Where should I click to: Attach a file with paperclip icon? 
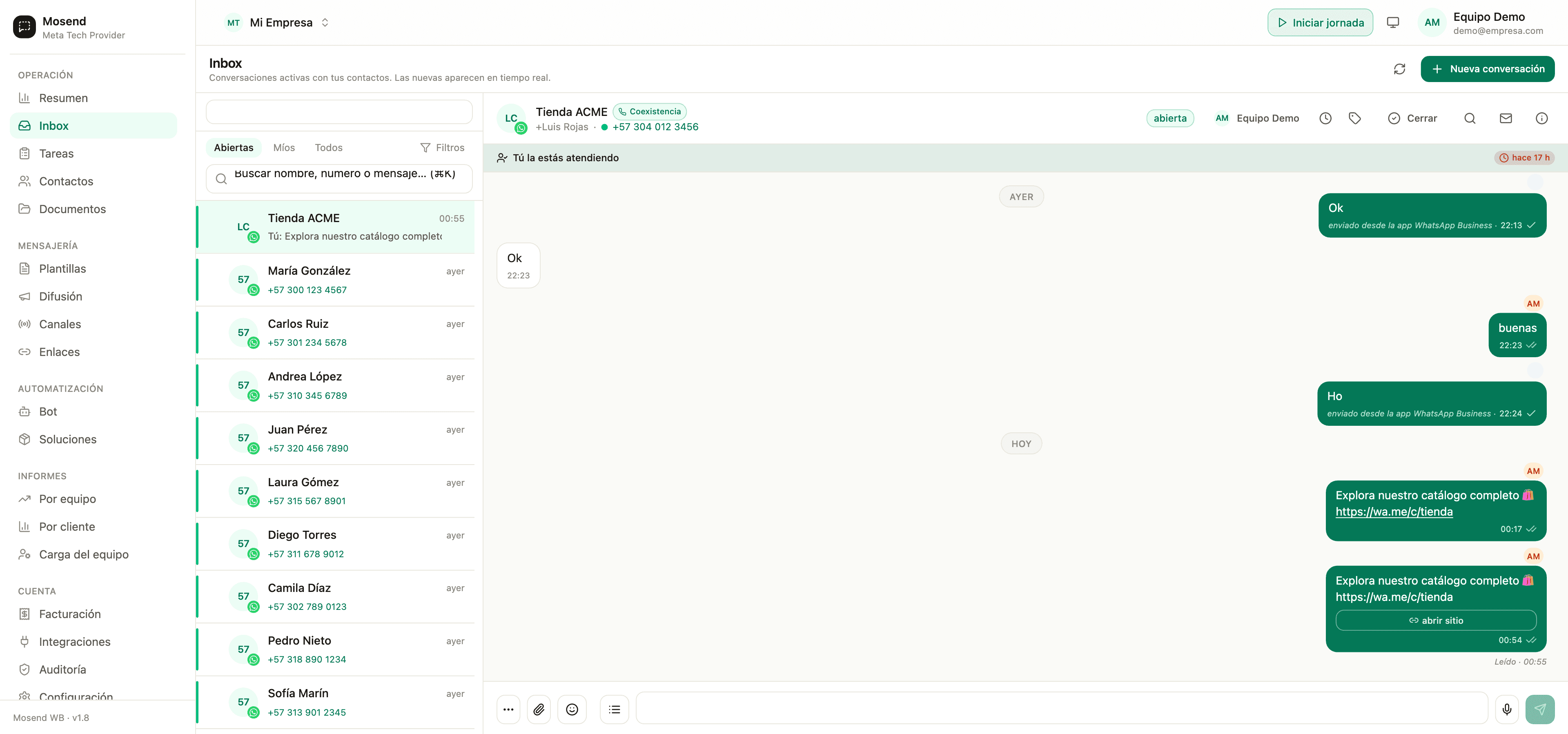click(x=539, y=709)
